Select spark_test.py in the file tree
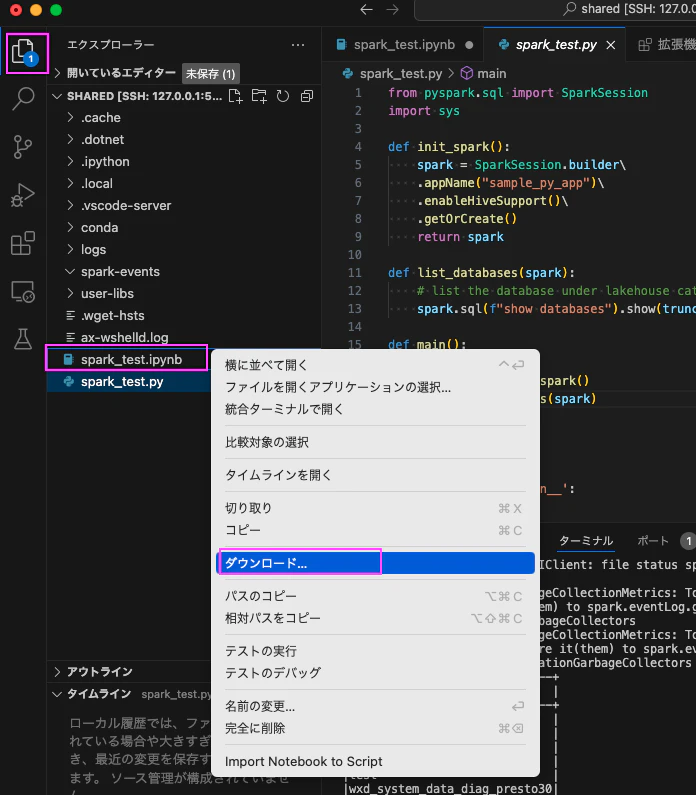Image resolution: width=696 pixels, height=795 pixels. [128, 382]
